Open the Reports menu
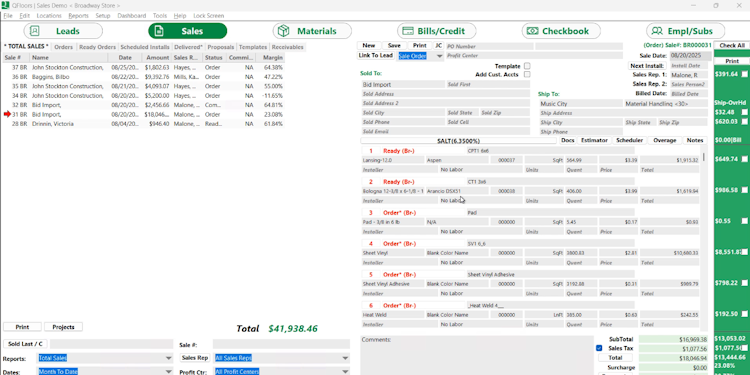Viewport: 750px width, 375px height. 78,16
